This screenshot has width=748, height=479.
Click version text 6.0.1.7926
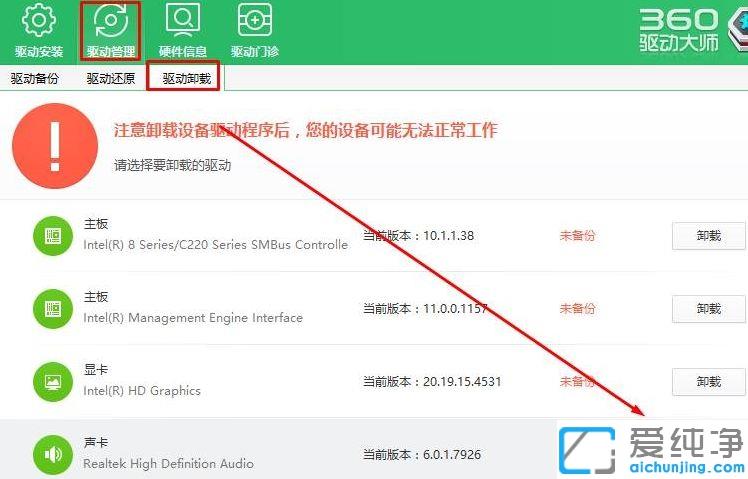(x=452, y=455)
